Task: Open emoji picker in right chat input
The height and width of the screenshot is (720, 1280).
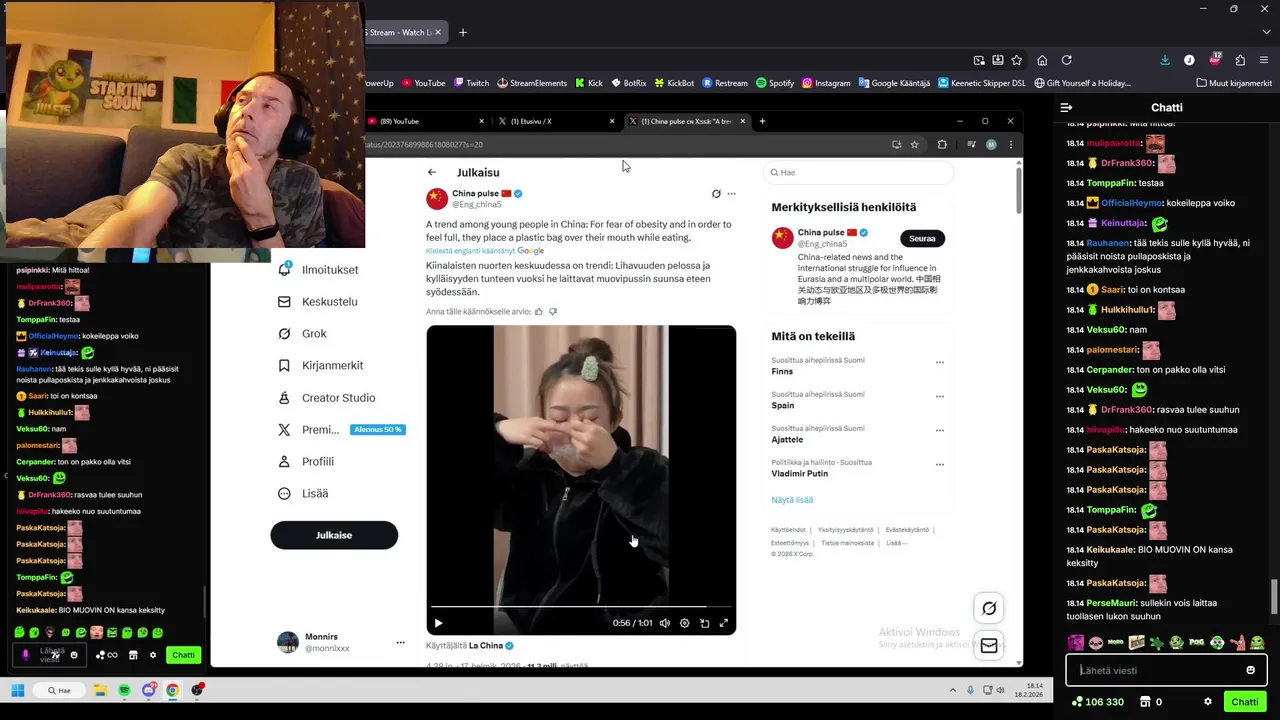Action: (1250, 670)
